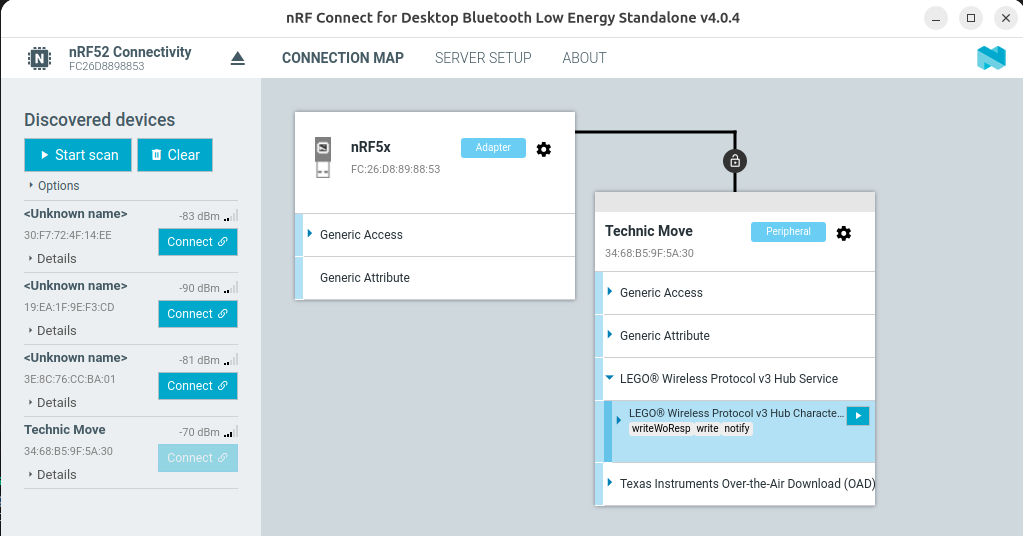Screen dimensions: 1023x536
Task: Click the nRF52 Connectivity chip icon
Action: (40, 58)
